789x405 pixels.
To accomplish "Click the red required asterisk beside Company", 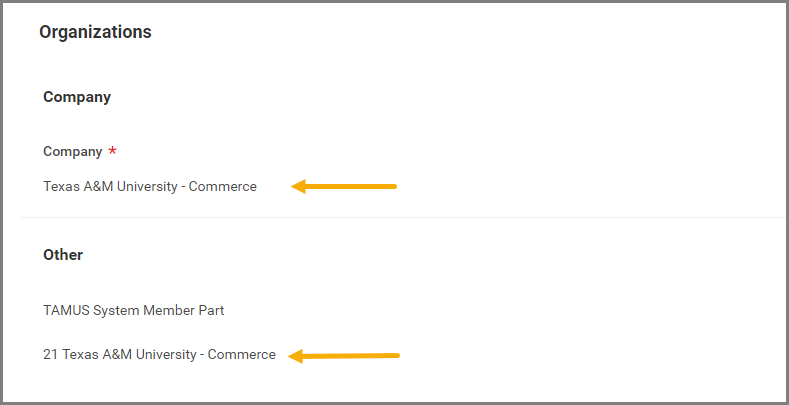I will click(x=112, y=152).
